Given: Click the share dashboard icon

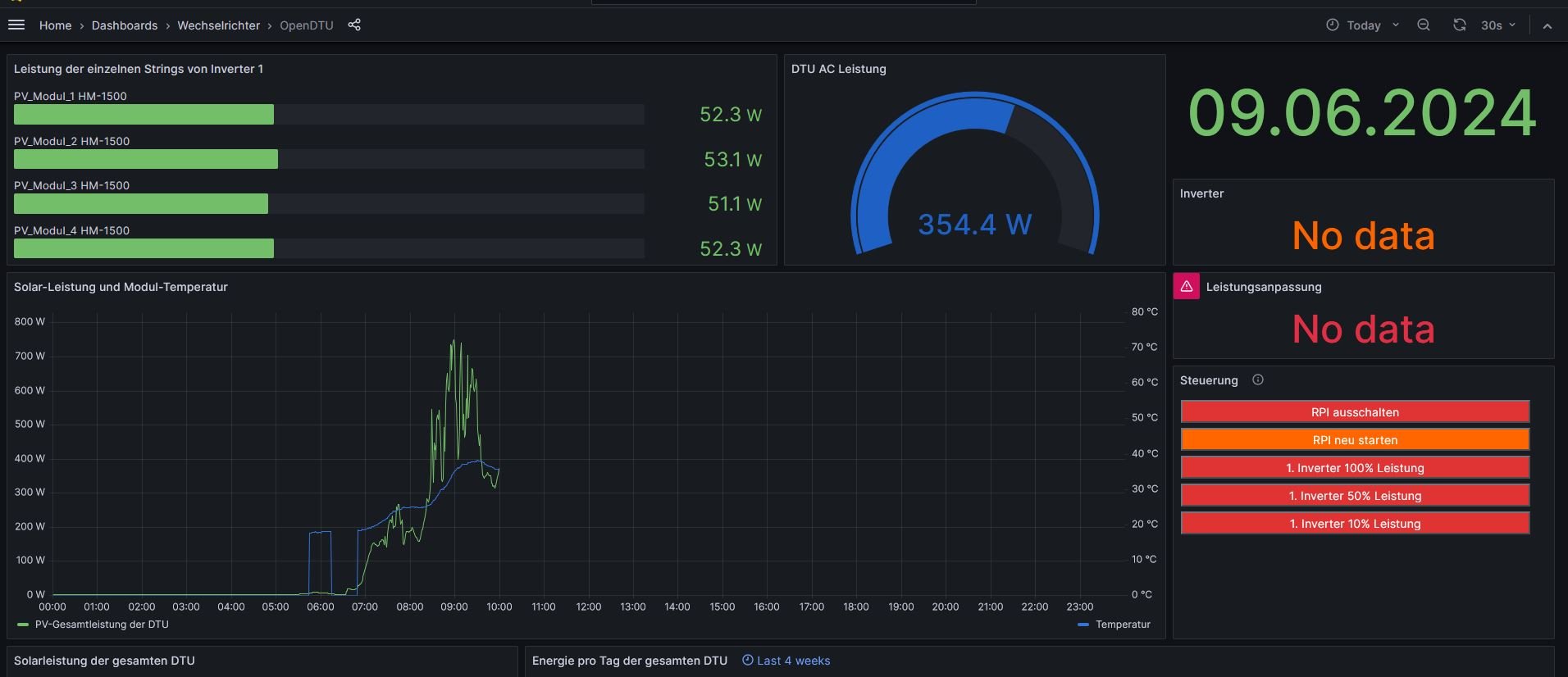Looking at the screenshot, I should 354,25.
